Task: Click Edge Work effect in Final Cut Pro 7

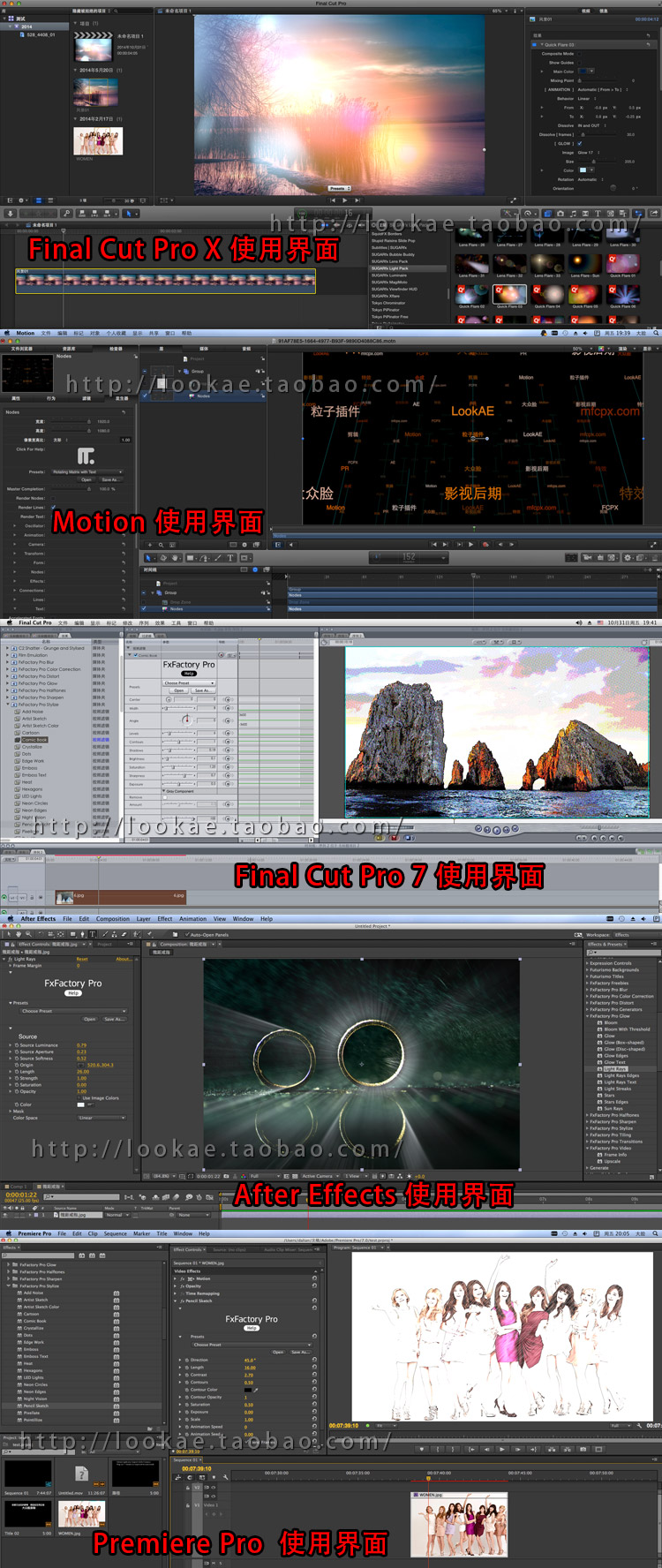Action: 33,761
